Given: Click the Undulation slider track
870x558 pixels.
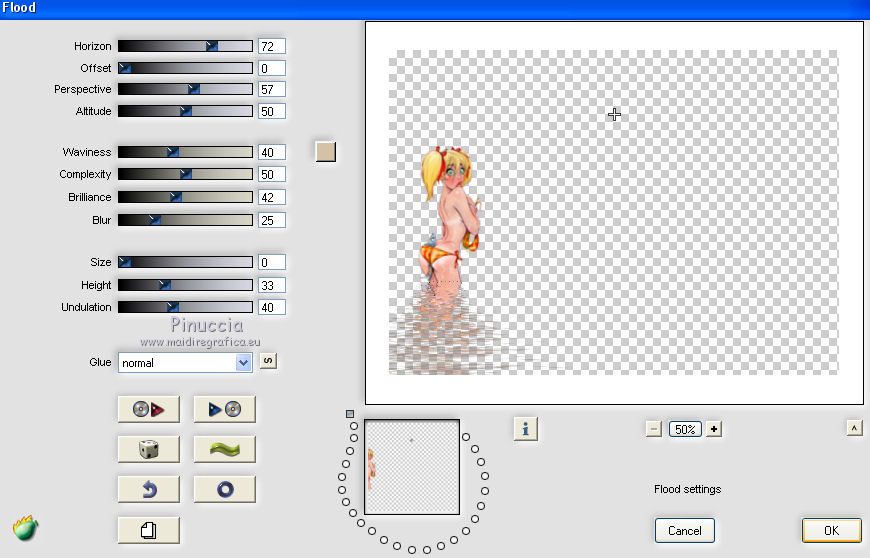Looking at the screenshot, I should tap(185, 307).
